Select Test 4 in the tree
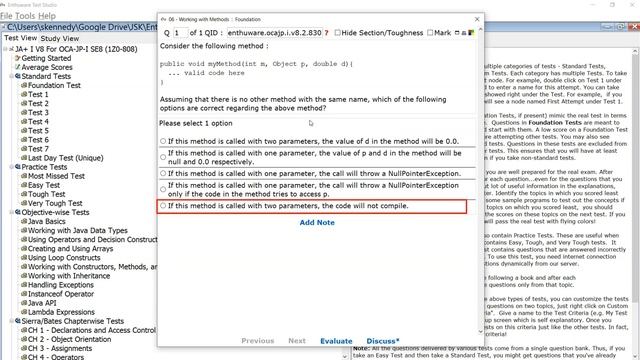The height and width of the screenshot is (360, 640). [x=38, y=122]
